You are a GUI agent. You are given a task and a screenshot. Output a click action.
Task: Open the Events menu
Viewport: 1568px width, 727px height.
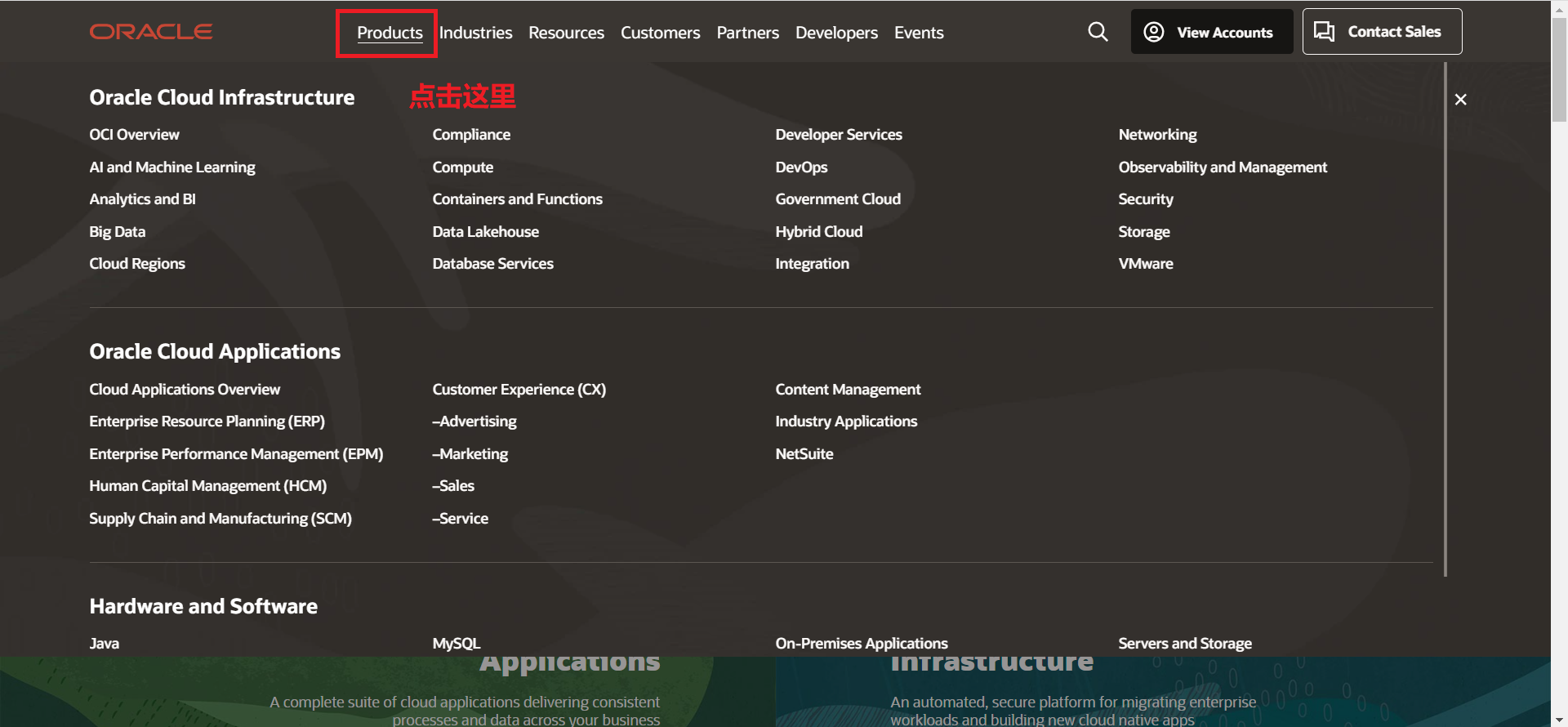click(919, 33)
